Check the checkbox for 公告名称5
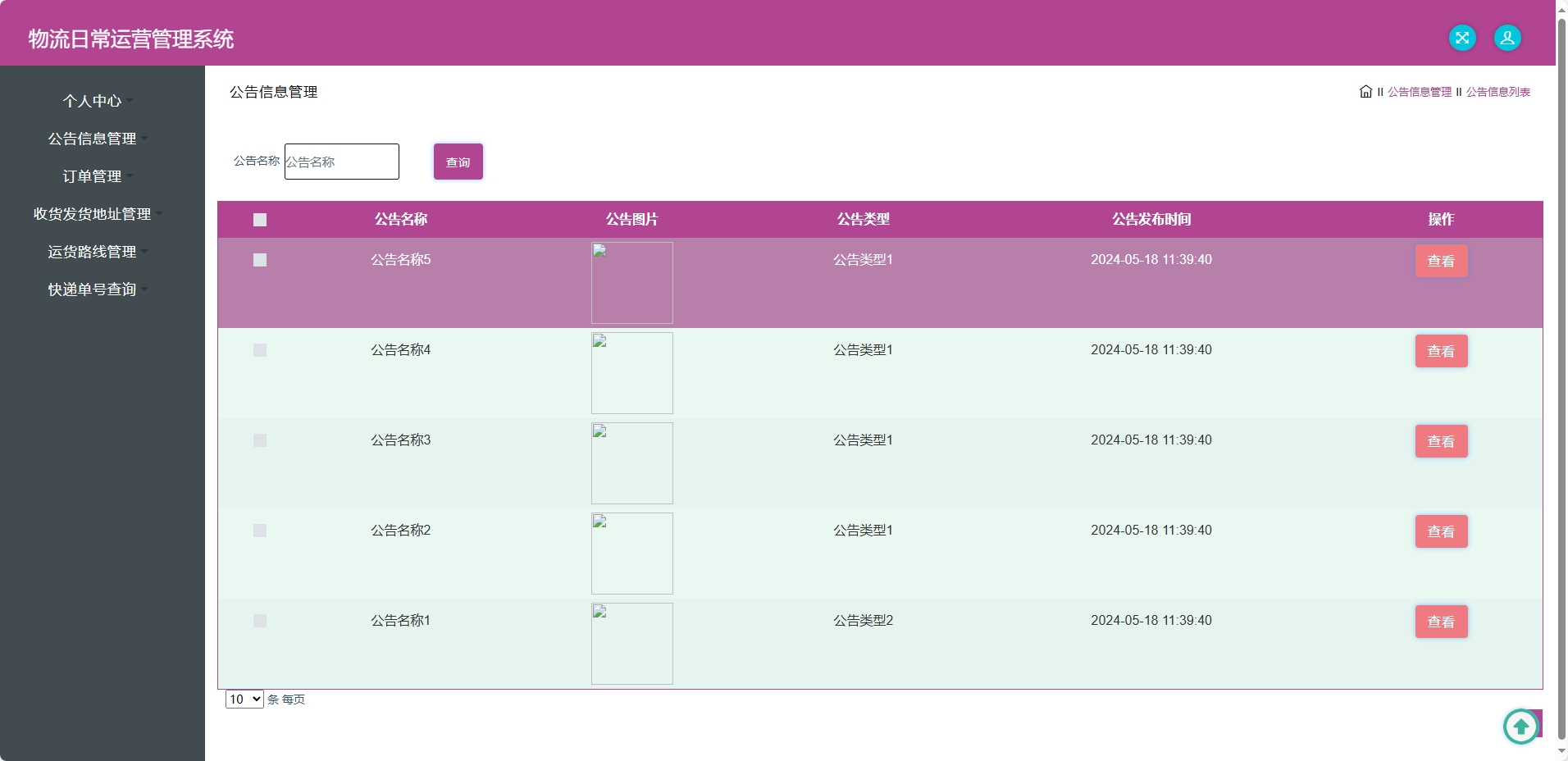The height and width of the screenshot is (761, 1568). pos(260,260)
